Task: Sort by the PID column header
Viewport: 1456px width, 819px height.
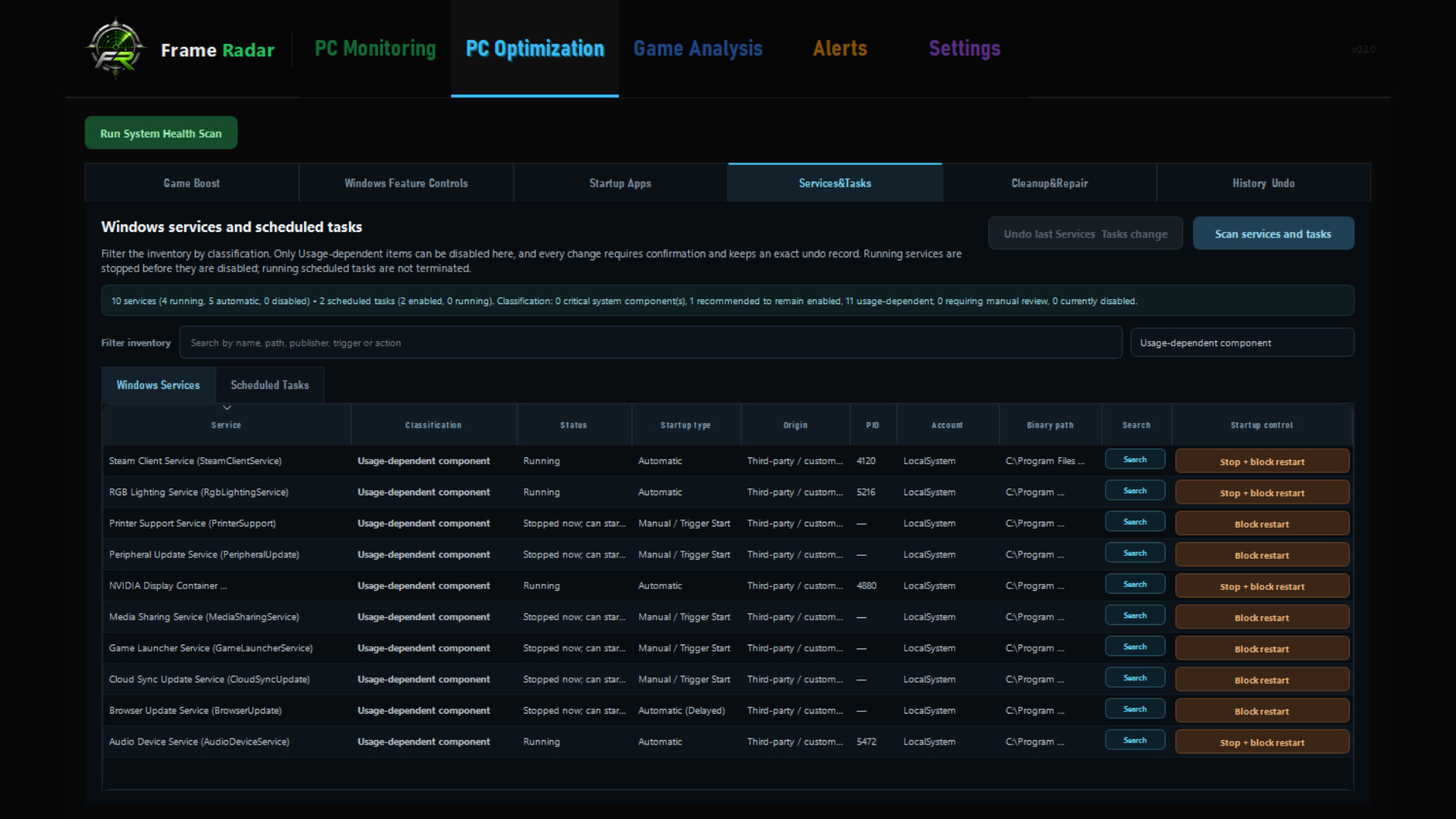Action: (873, 425)
